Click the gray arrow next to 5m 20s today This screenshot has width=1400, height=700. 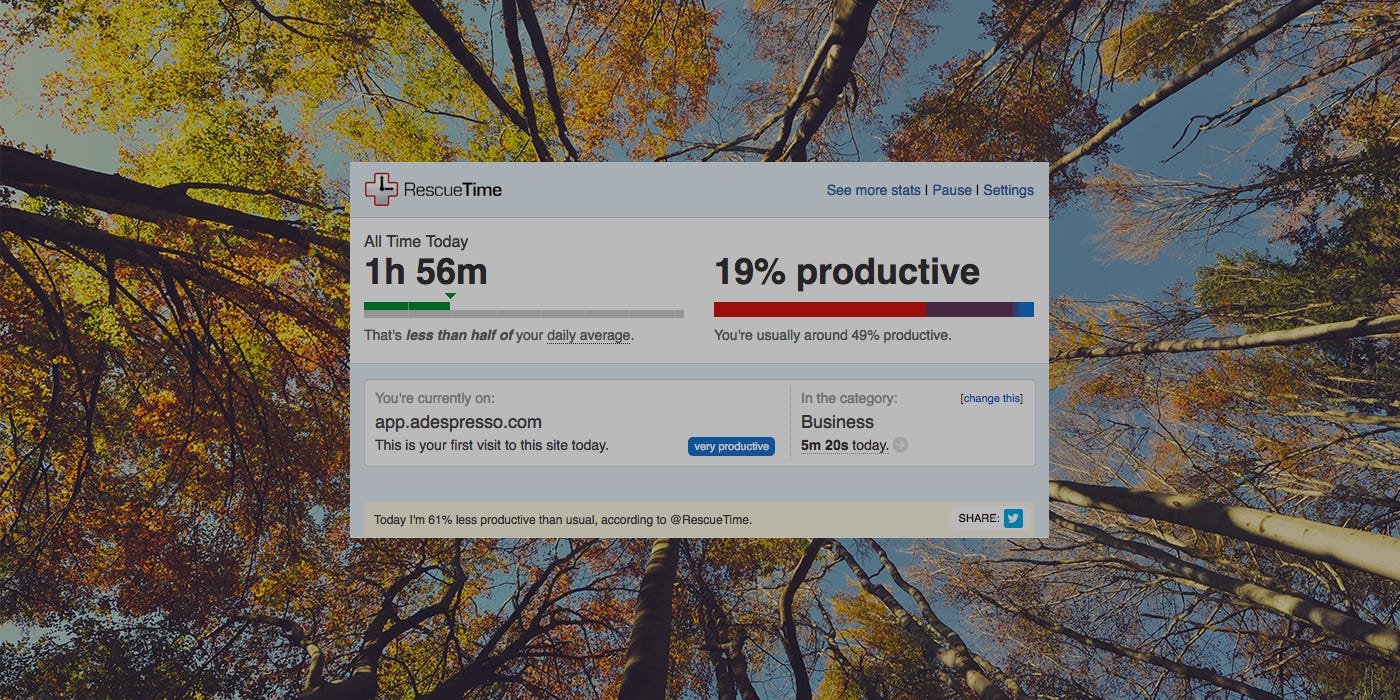(x=900, y=445)
